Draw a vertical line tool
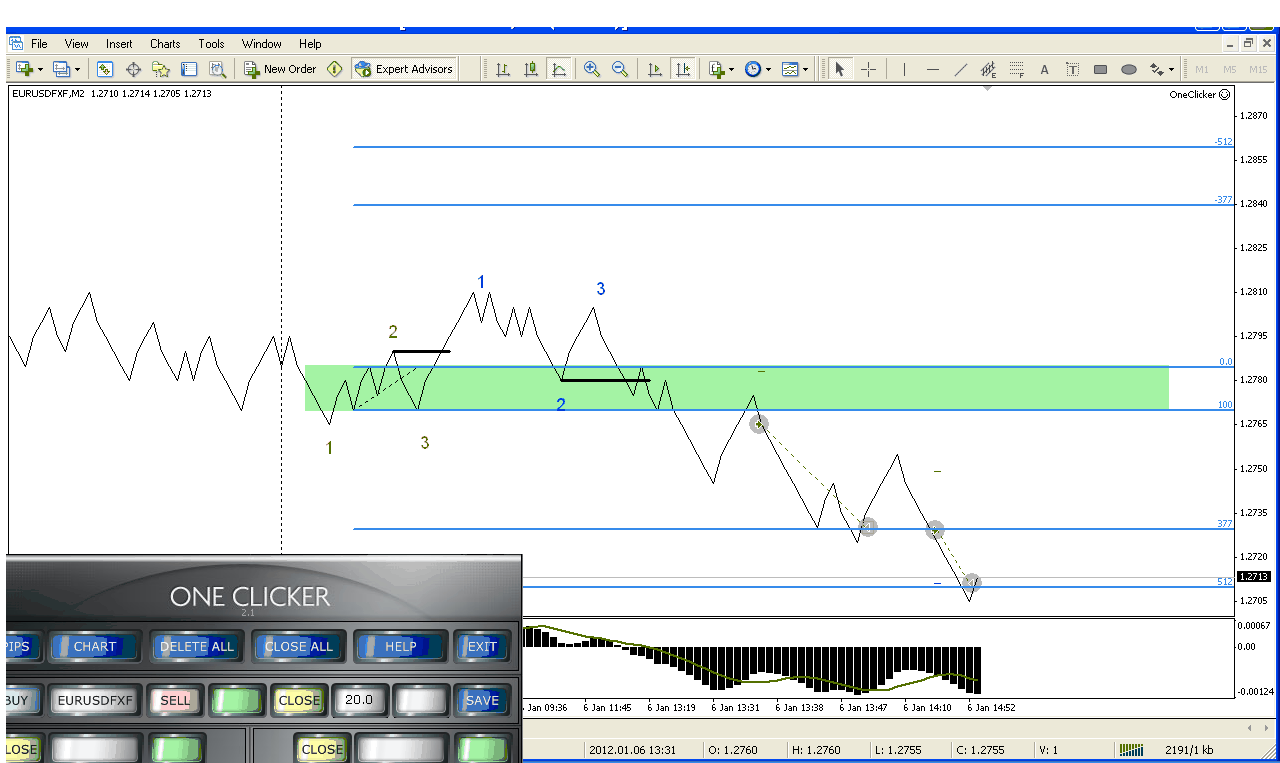Image resolution: width=1280 pixels, height=763 pixels. 904,69
